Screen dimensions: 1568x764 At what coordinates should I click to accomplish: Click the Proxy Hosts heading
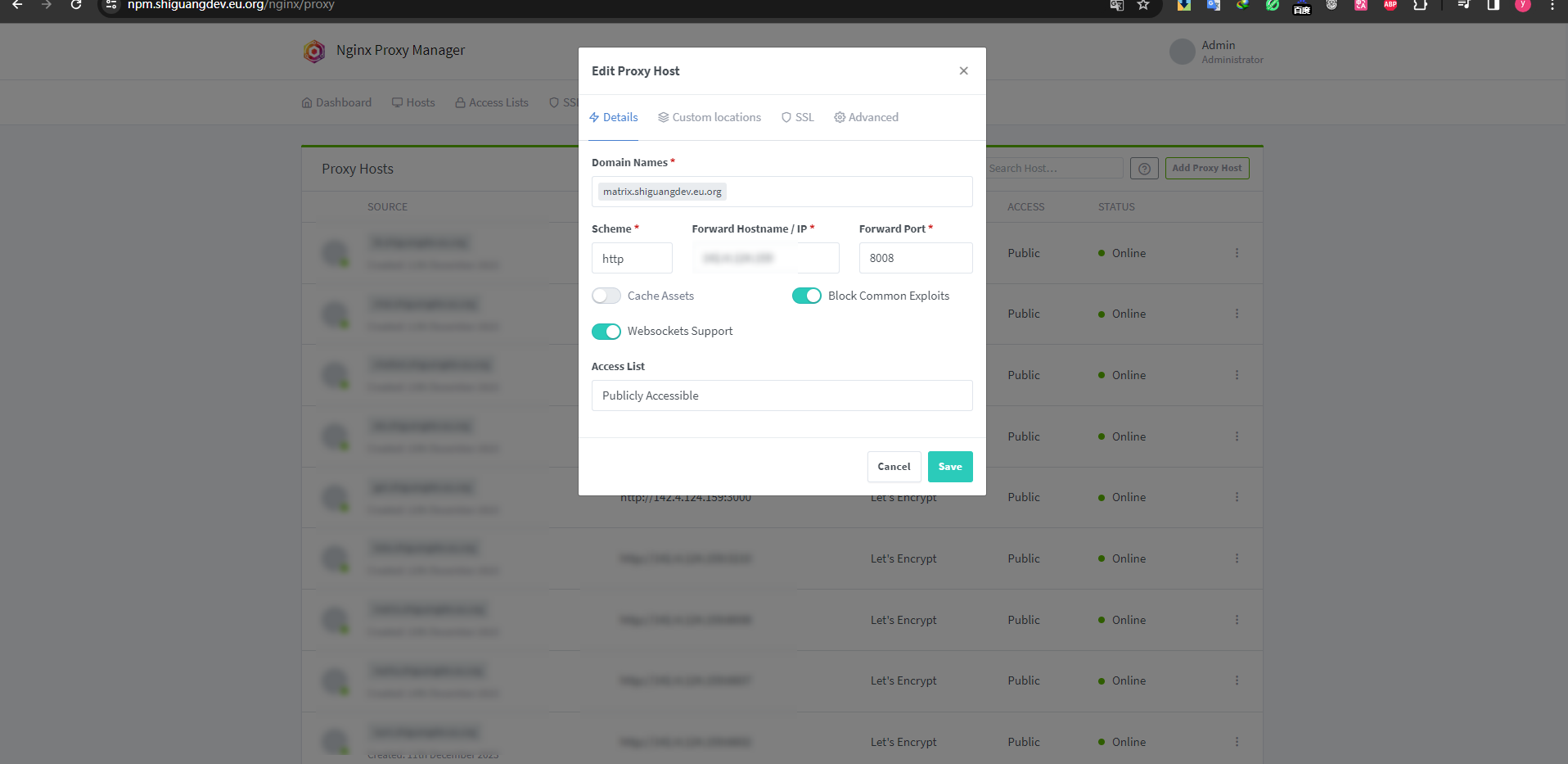coord(358,170)
